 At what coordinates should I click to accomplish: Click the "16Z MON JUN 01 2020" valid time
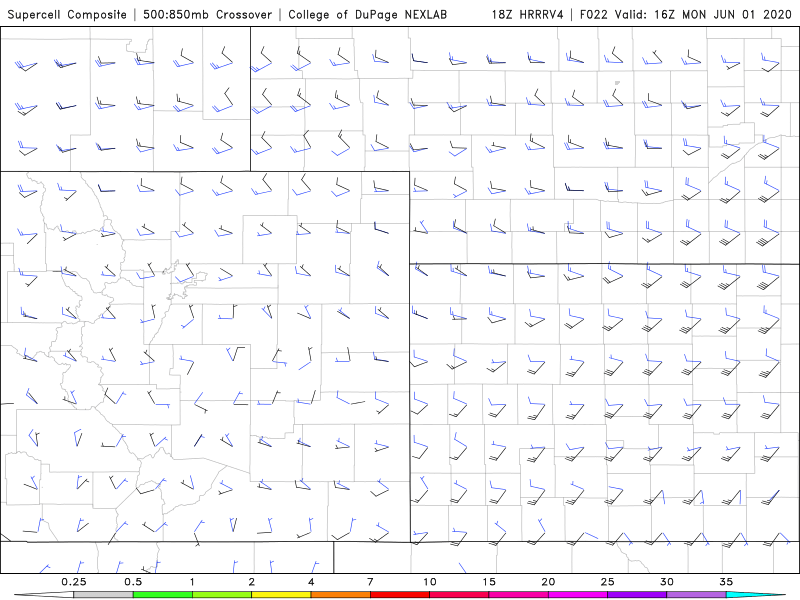[723, 14]
